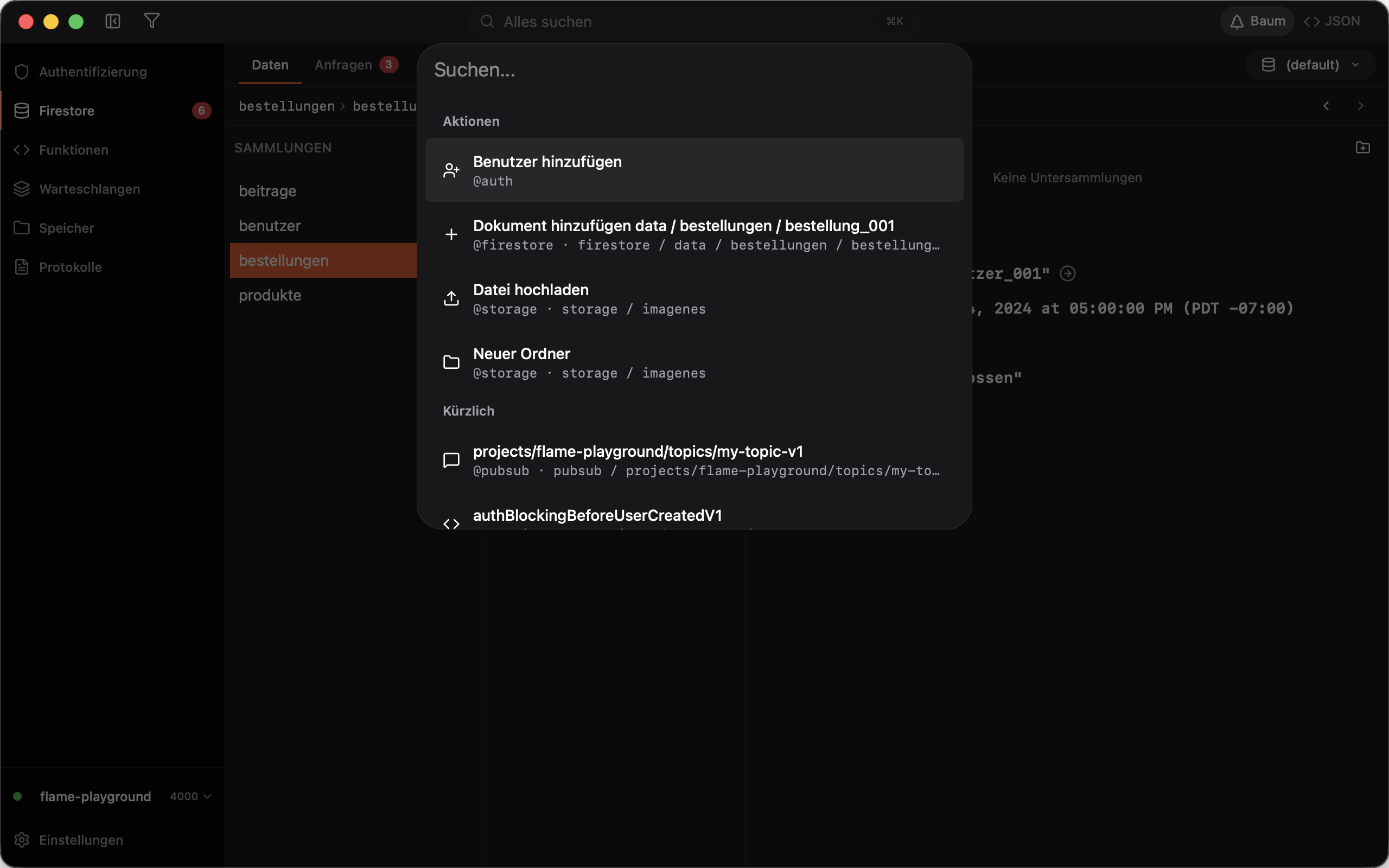This screenshot has height=868, width=1389.
Task: Click the plus icon for Dokument hinzufügen
Action: click(451, 234)
